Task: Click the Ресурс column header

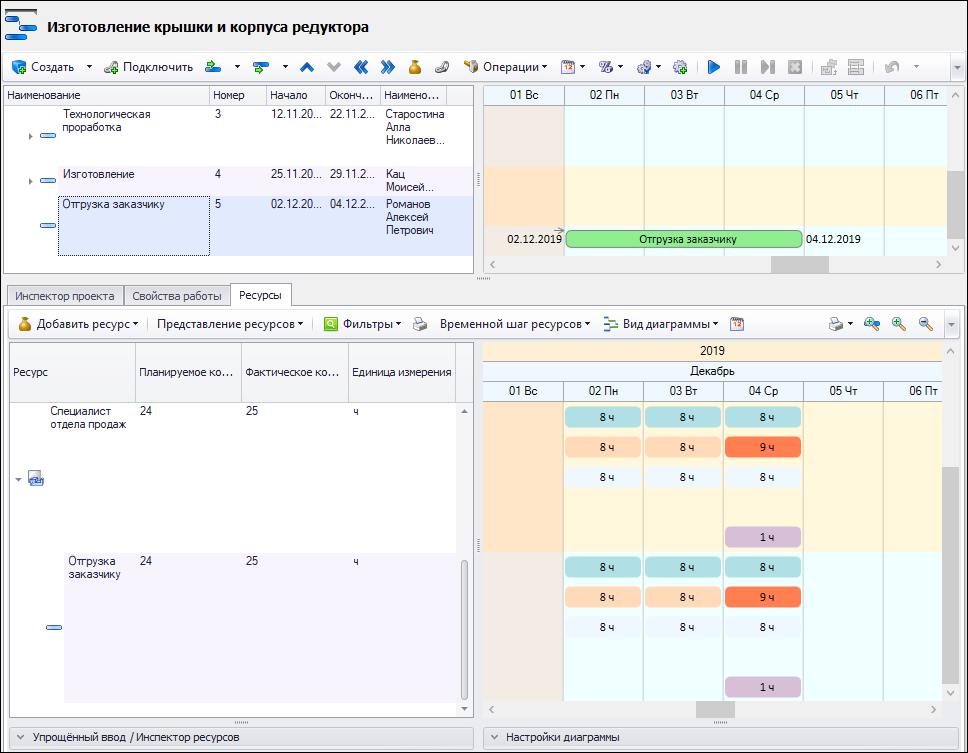Action: click(x=73, y=372)
